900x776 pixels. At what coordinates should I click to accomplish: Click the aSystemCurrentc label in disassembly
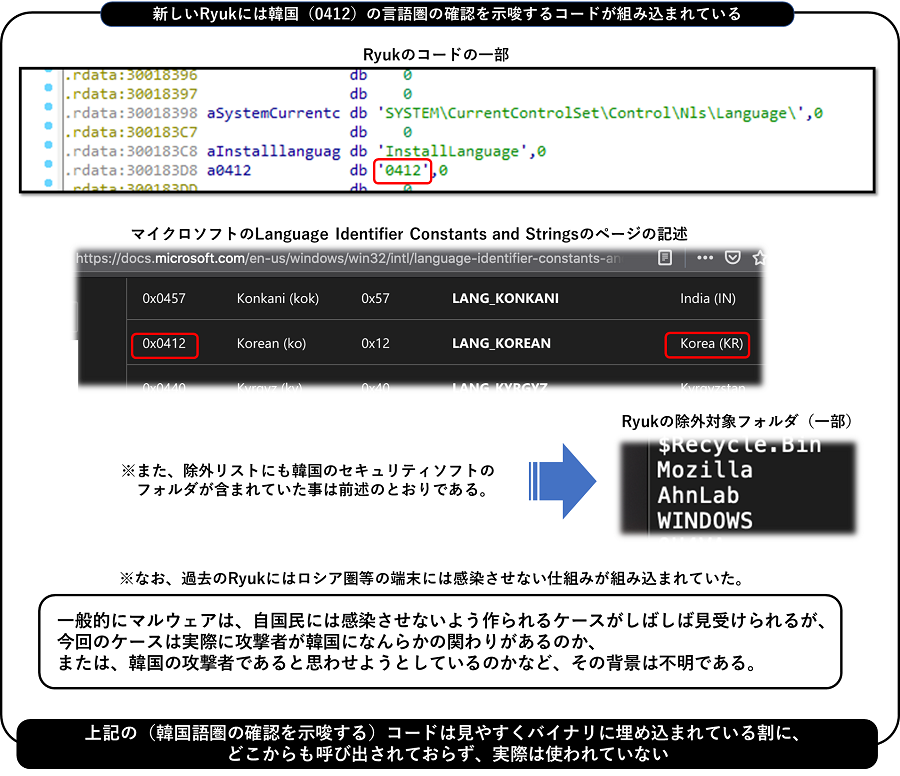(x=273, y=113)
